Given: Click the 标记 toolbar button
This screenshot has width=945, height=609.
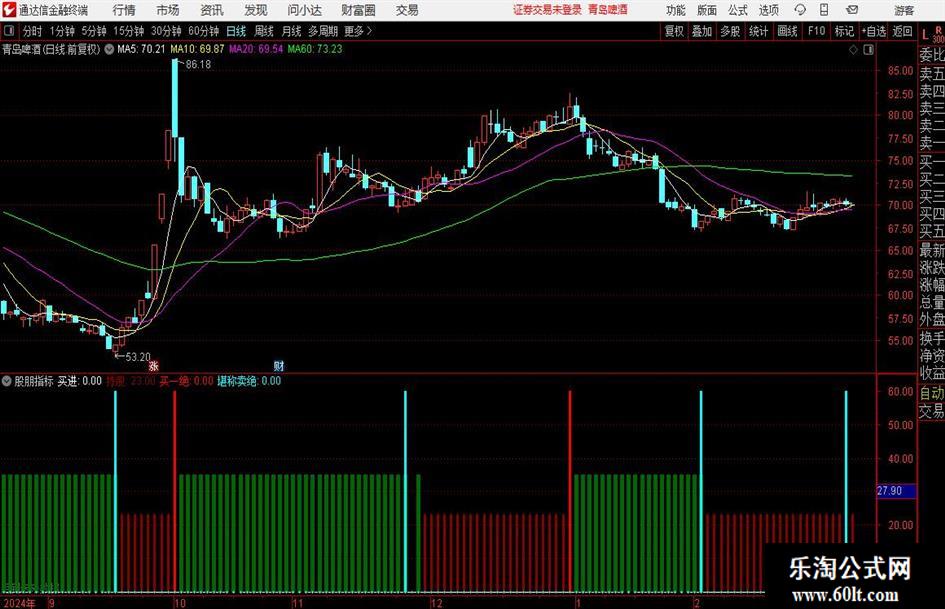Looking at the screenshot, I should [844, 31].
